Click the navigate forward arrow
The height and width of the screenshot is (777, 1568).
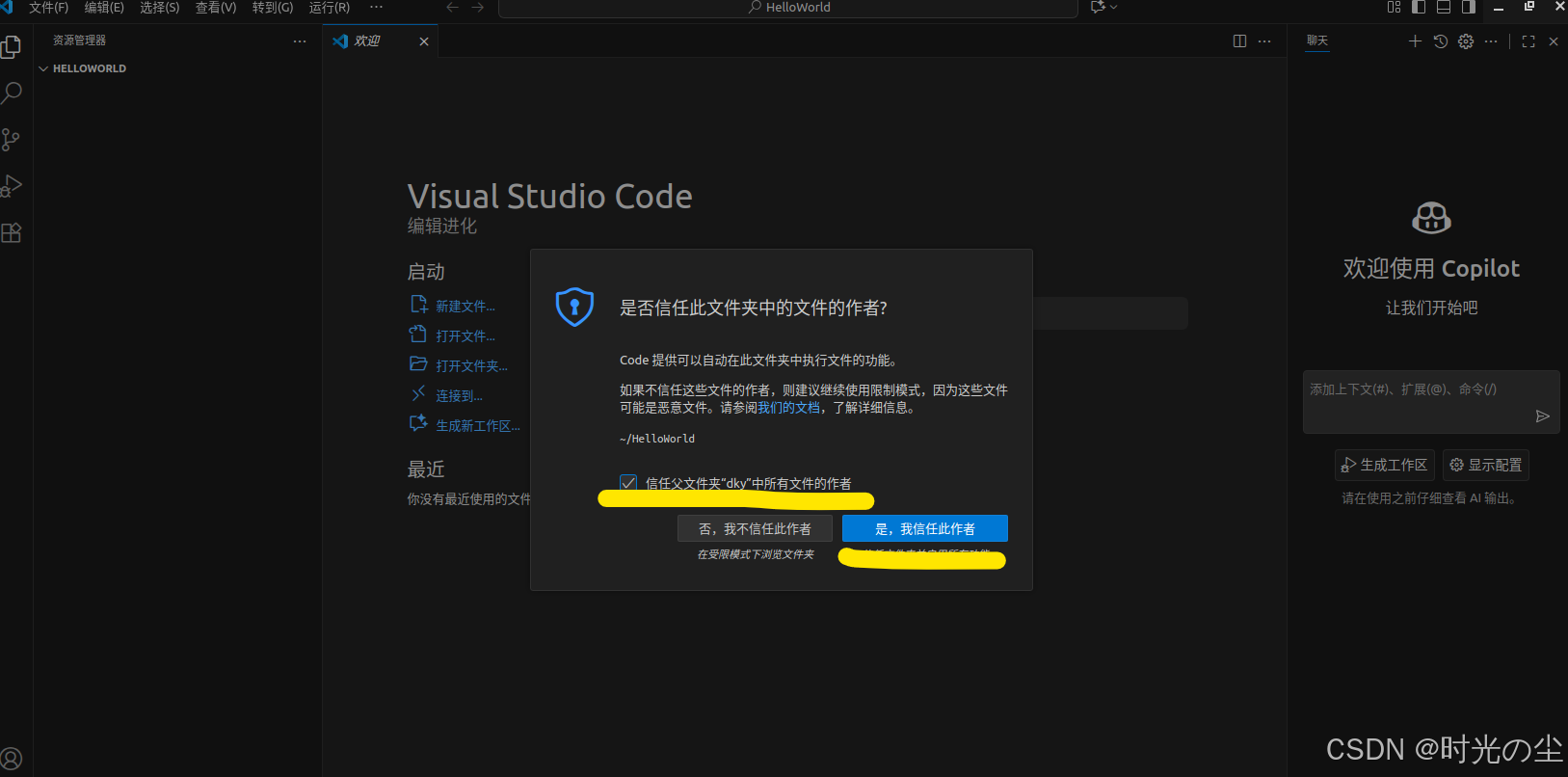pos(478,7)
